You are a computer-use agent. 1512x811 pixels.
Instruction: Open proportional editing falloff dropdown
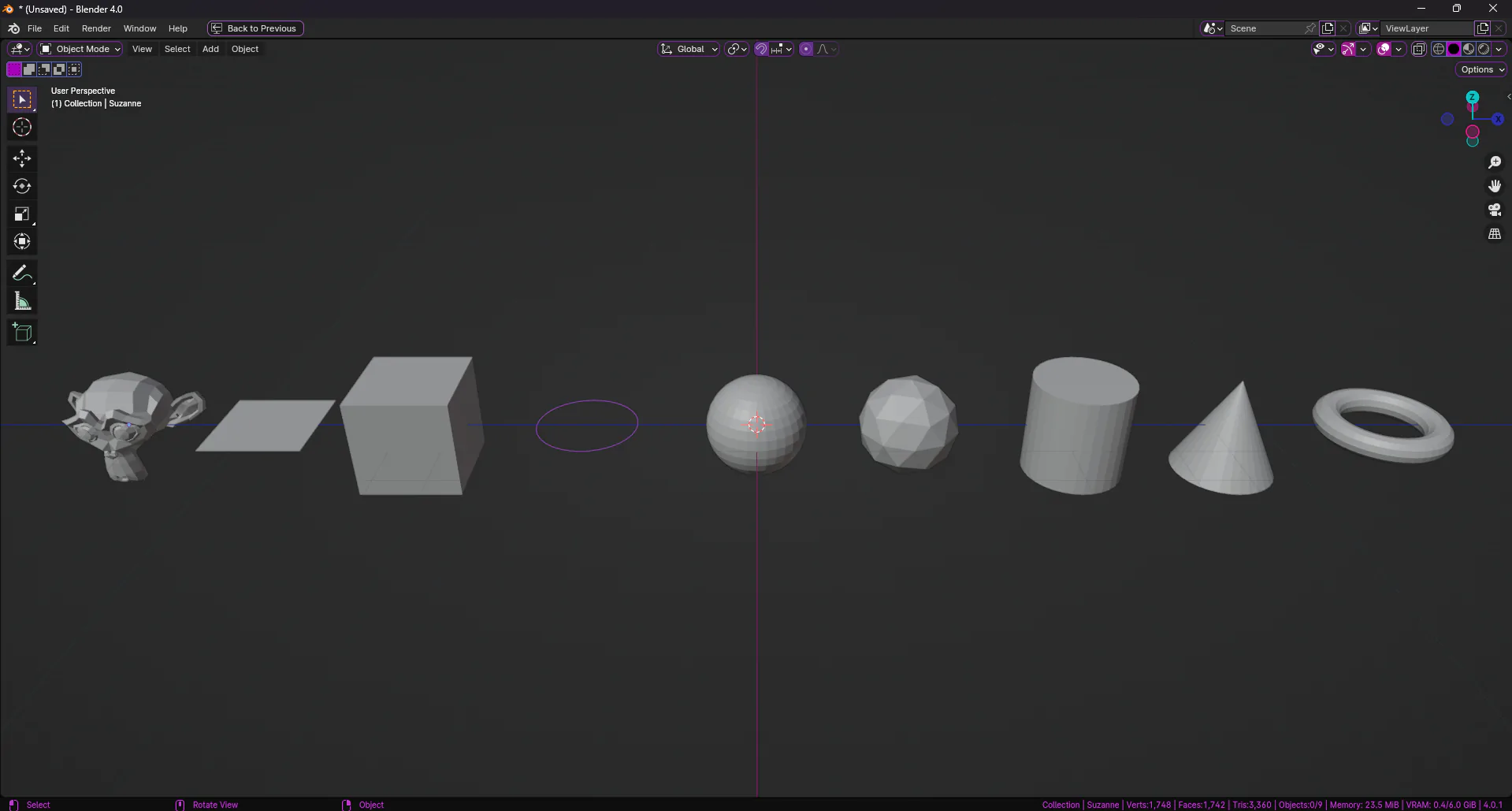(x=826, y=49)
